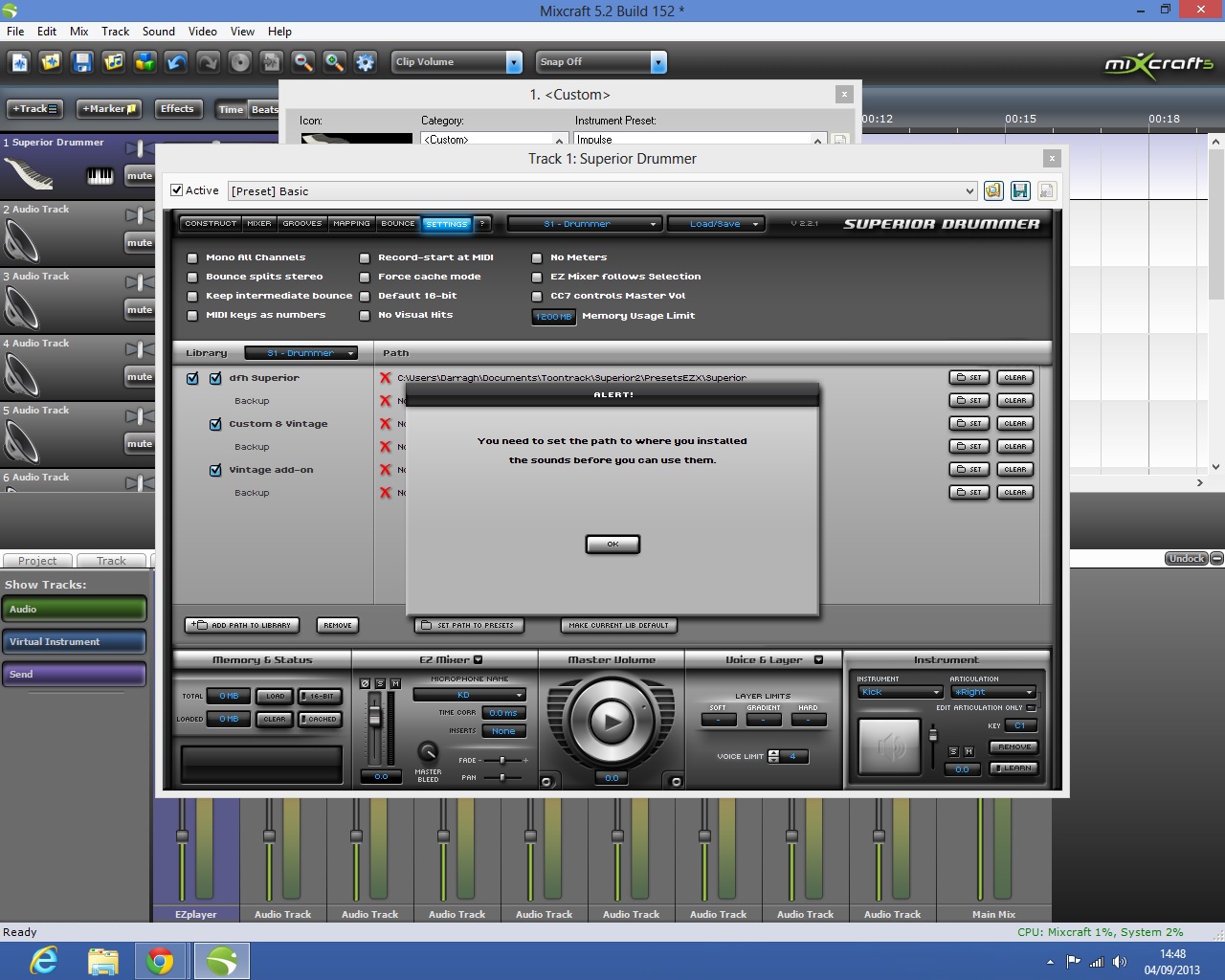This screenshot has height=980, width=1225.
Task: Click SET button for dfh Superior row
Action: [969, 378]
